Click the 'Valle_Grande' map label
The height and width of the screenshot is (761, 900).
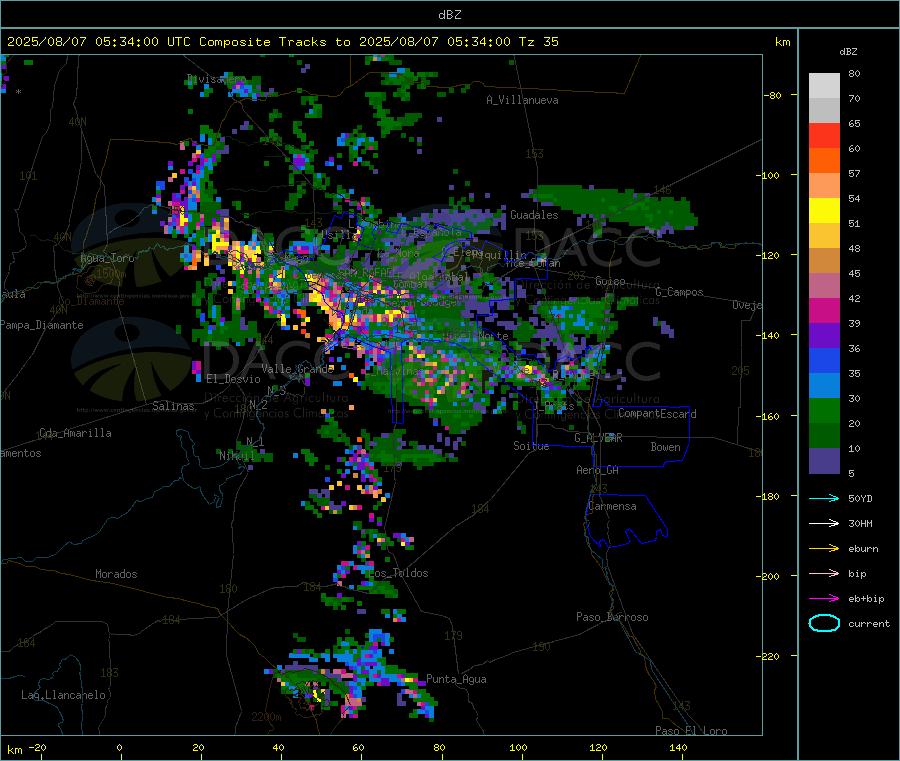point(298,369)
